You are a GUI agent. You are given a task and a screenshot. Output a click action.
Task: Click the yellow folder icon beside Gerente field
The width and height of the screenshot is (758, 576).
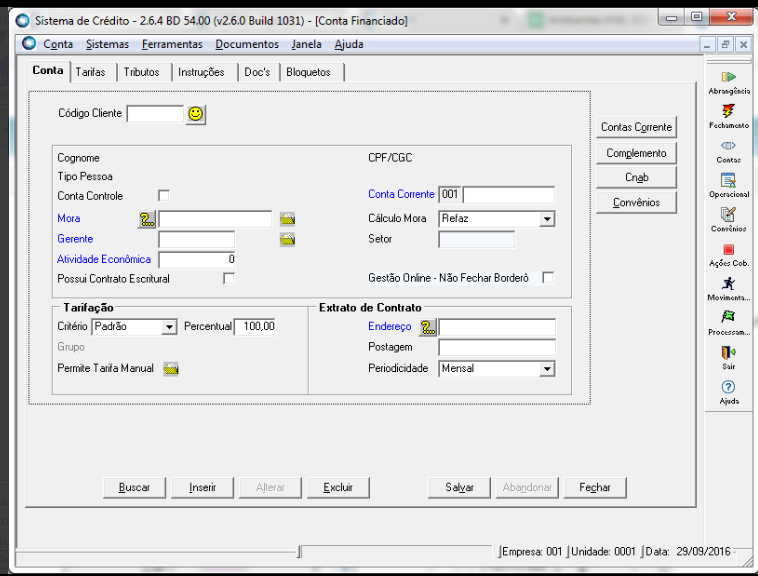287,240
